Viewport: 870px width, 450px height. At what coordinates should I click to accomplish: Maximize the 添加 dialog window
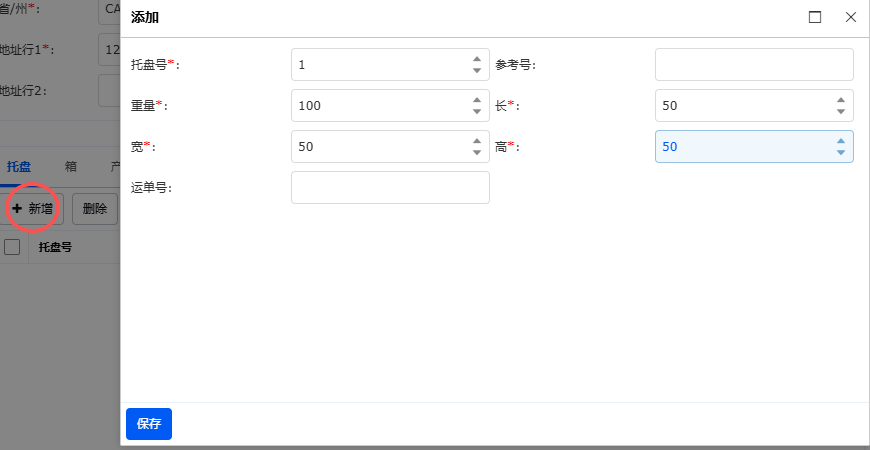[815, 17]
